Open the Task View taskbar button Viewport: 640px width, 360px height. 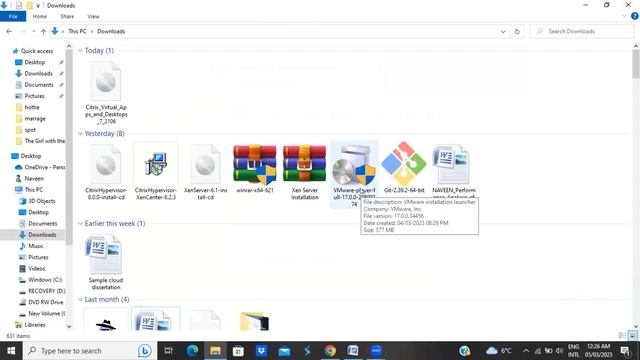tap(169, 351)
